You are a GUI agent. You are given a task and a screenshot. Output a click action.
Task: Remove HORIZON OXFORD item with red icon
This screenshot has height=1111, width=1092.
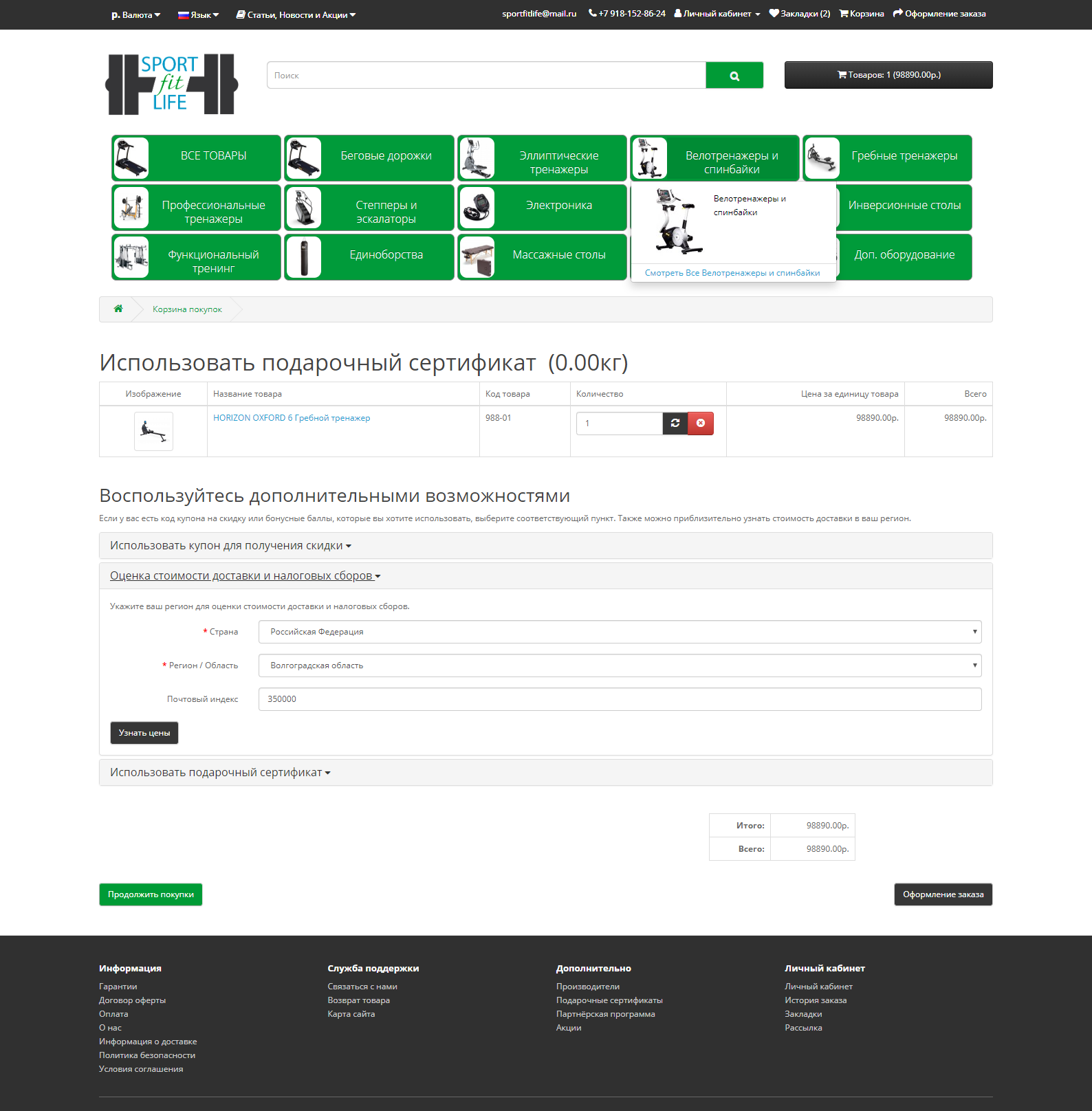tap(701, 423)
